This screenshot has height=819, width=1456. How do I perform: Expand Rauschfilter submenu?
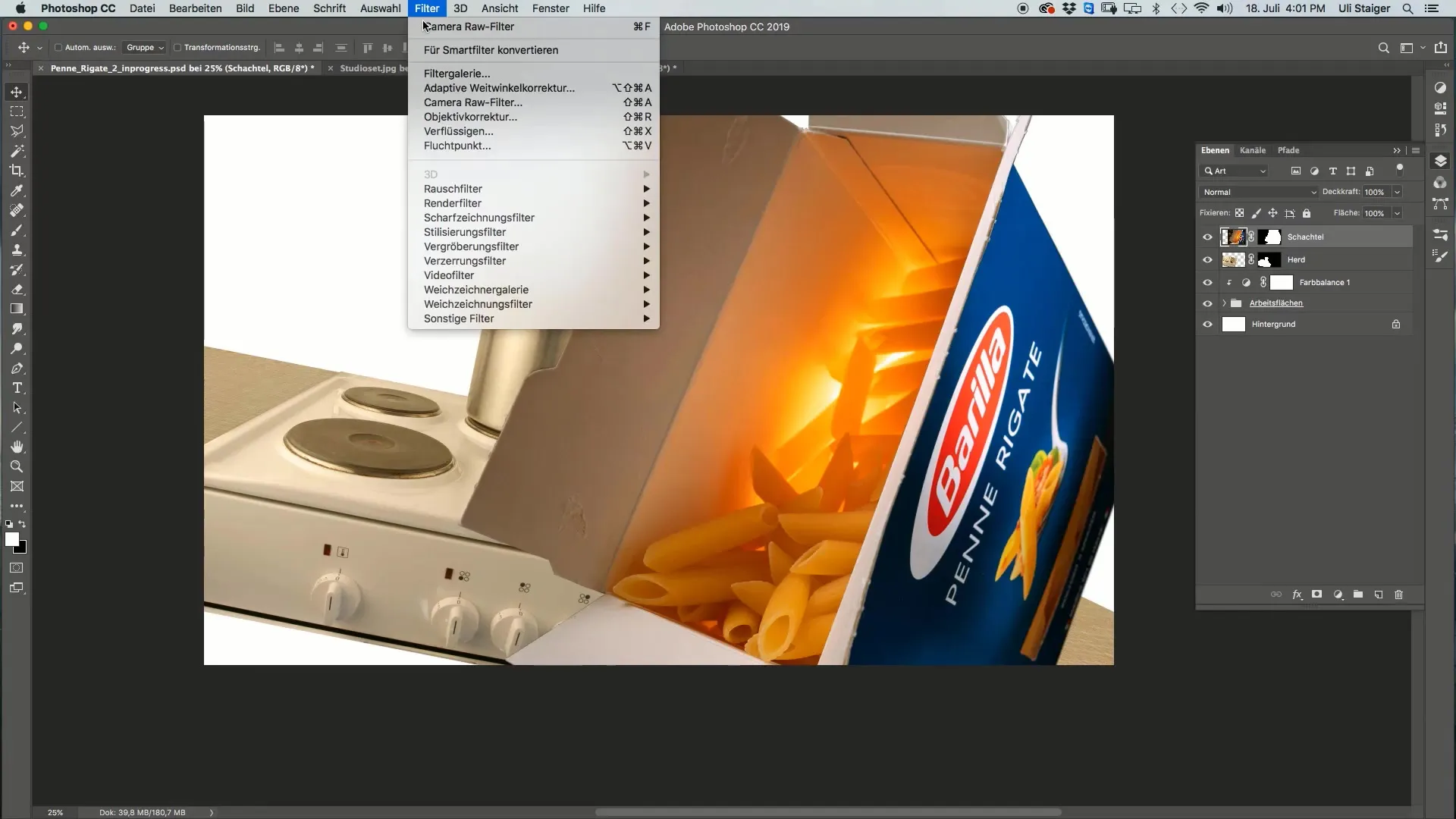(533, 189)
